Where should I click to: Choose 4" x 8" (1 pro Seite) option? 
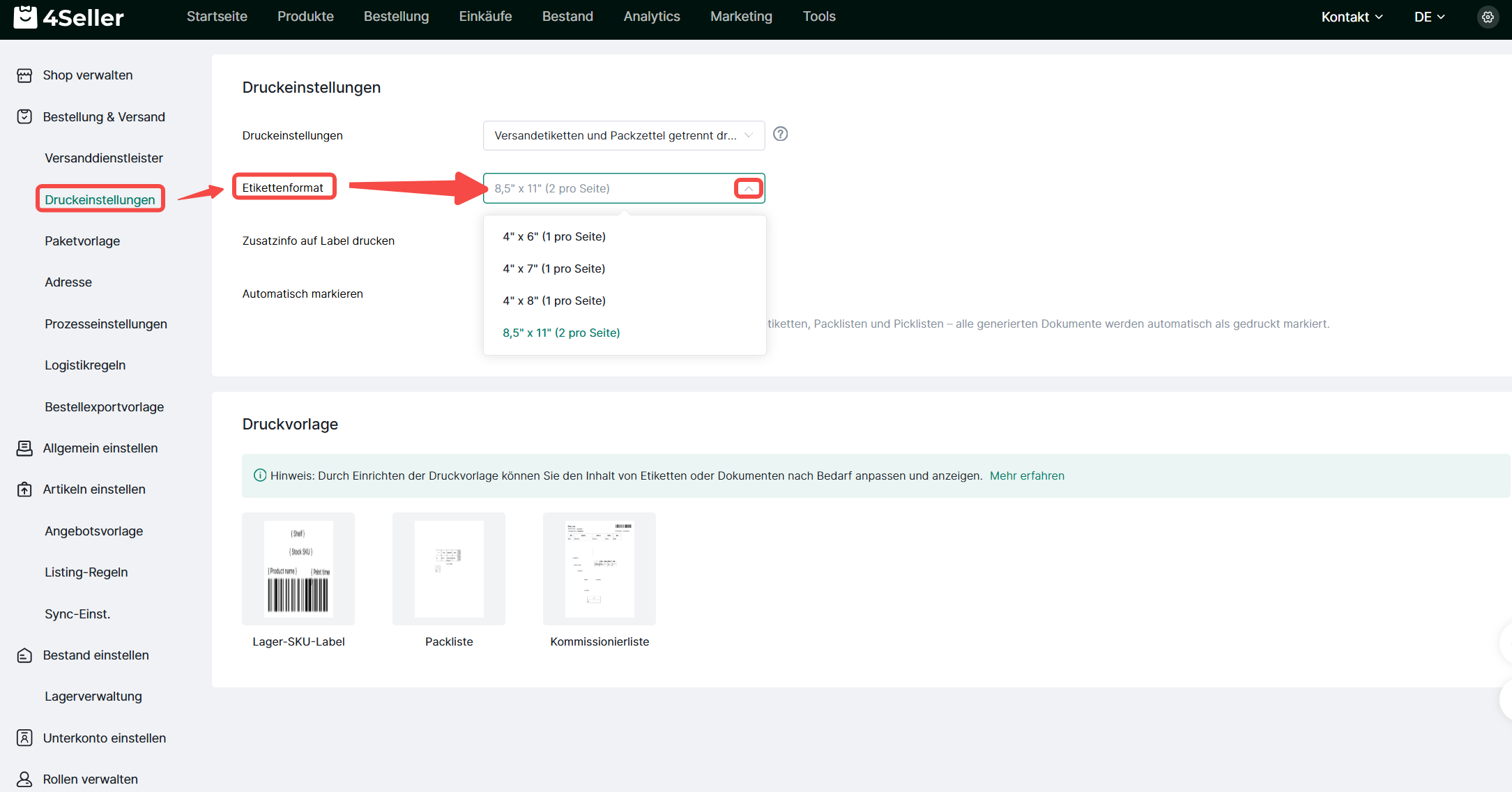[554, 300]
